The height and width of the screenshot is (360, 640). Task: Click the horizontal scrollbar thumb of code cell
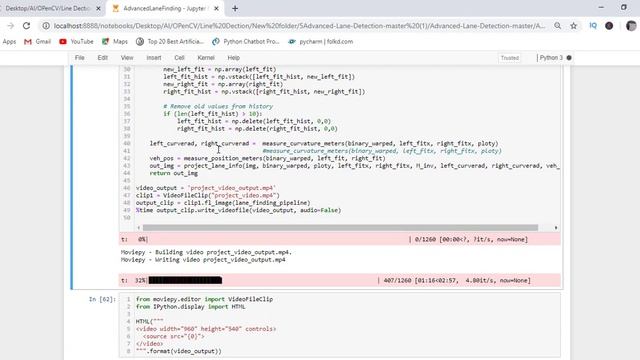coord(340,228)
